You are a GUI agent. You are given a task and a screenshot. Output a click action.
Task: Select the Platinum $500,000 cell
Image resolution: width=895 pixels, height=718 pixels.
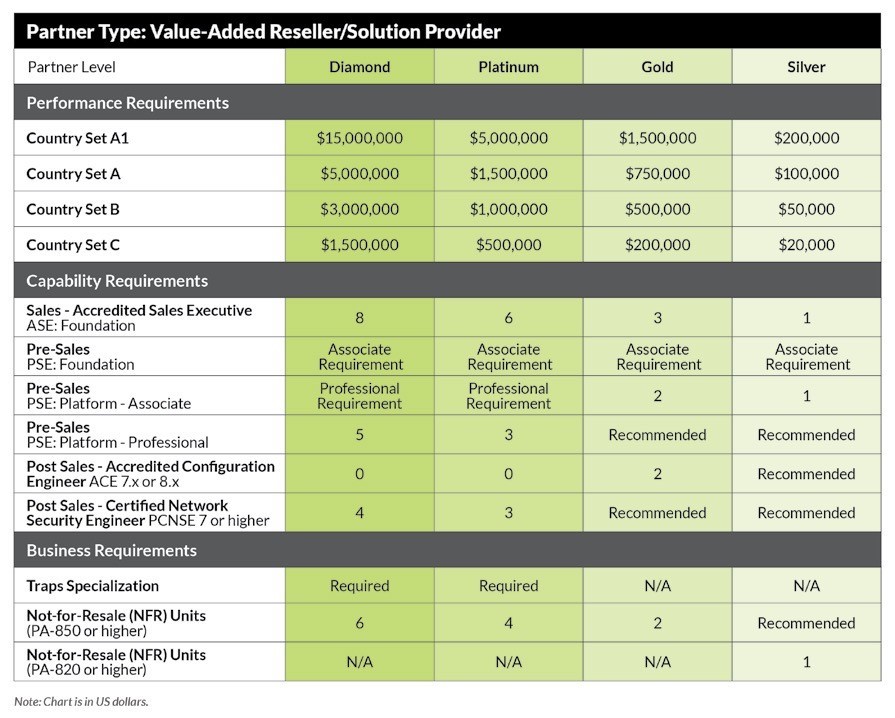(508, 245)
